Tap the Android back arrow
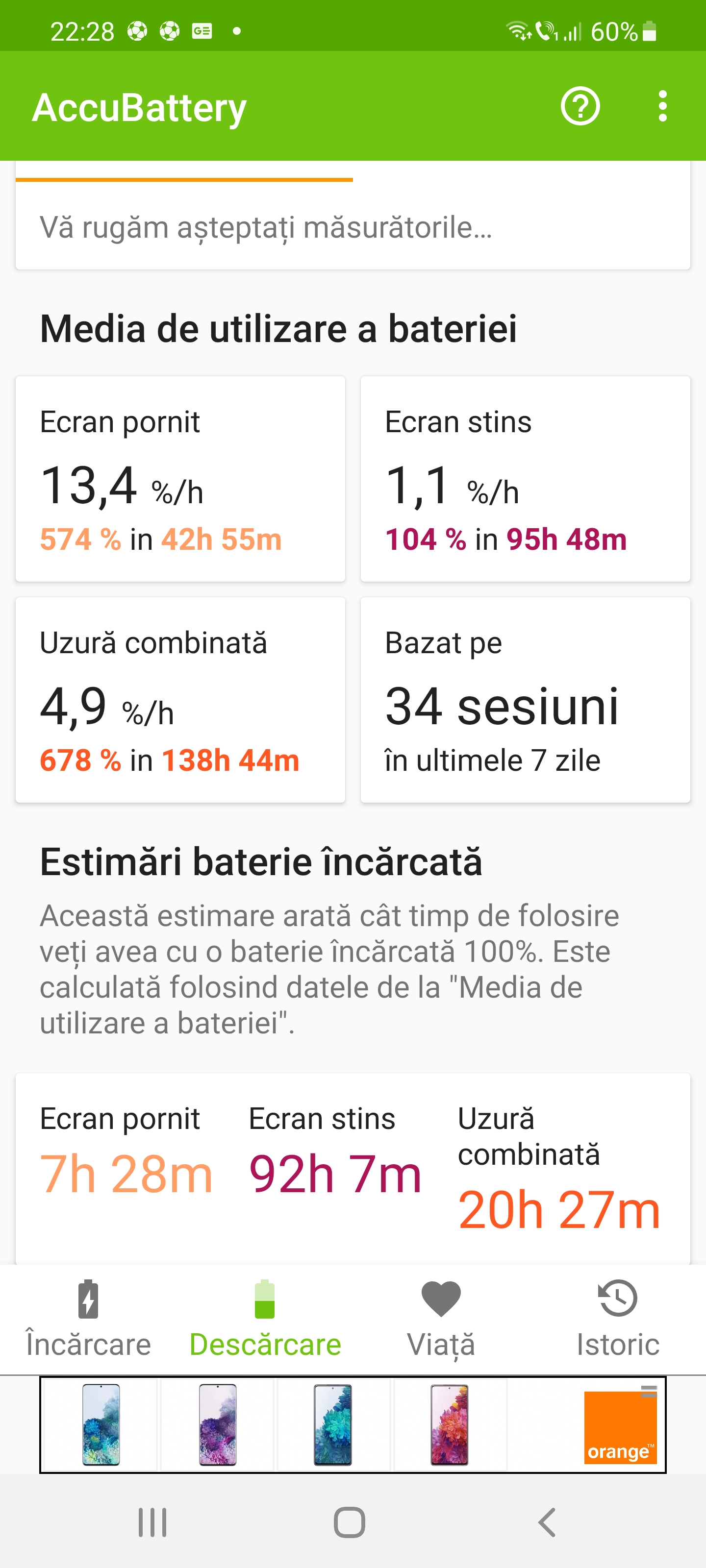This screenshot has height=1568, width=706. click(547, 1522)
